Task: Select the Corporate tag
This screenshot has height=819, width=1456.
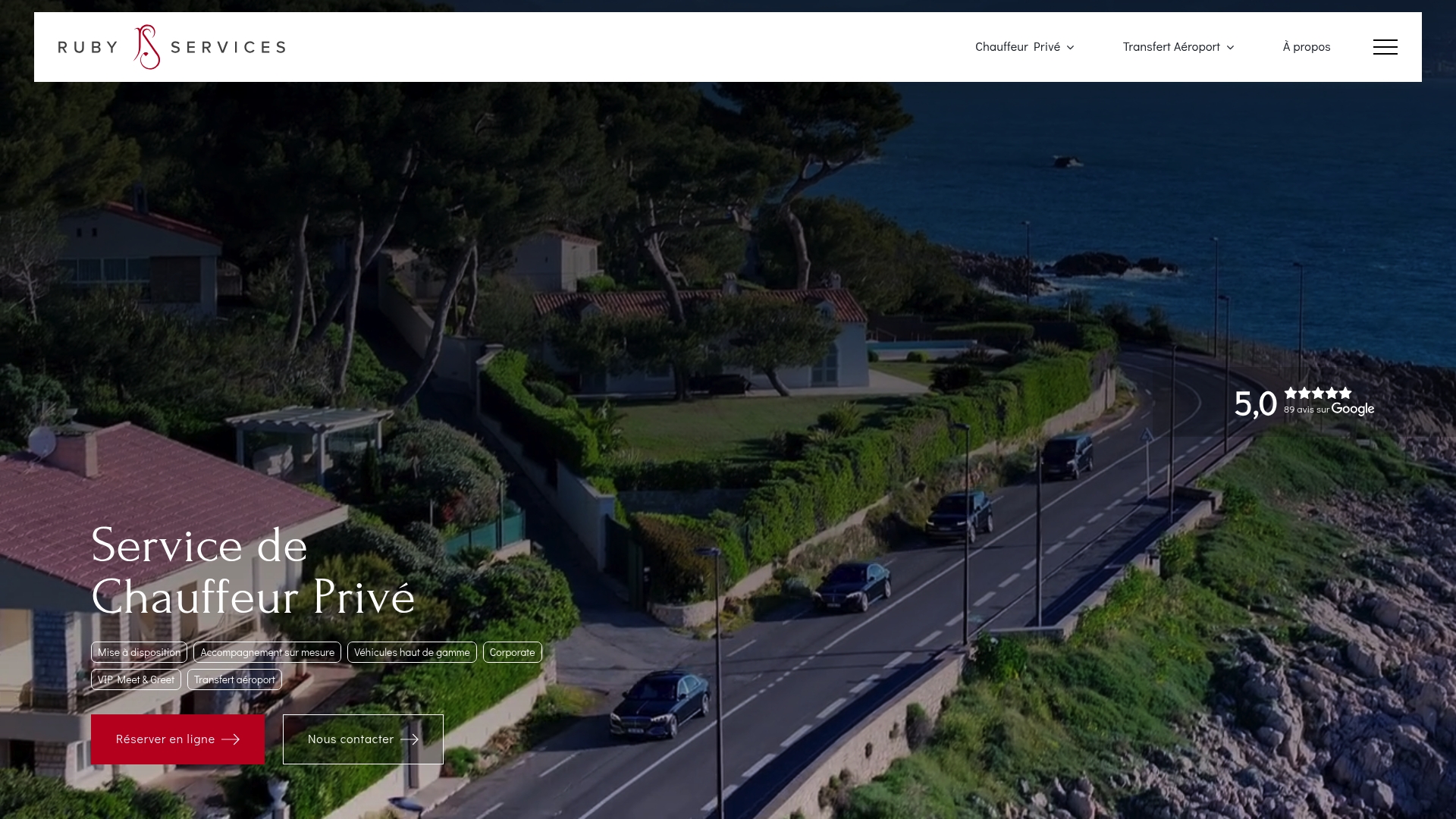Action: 513,652
